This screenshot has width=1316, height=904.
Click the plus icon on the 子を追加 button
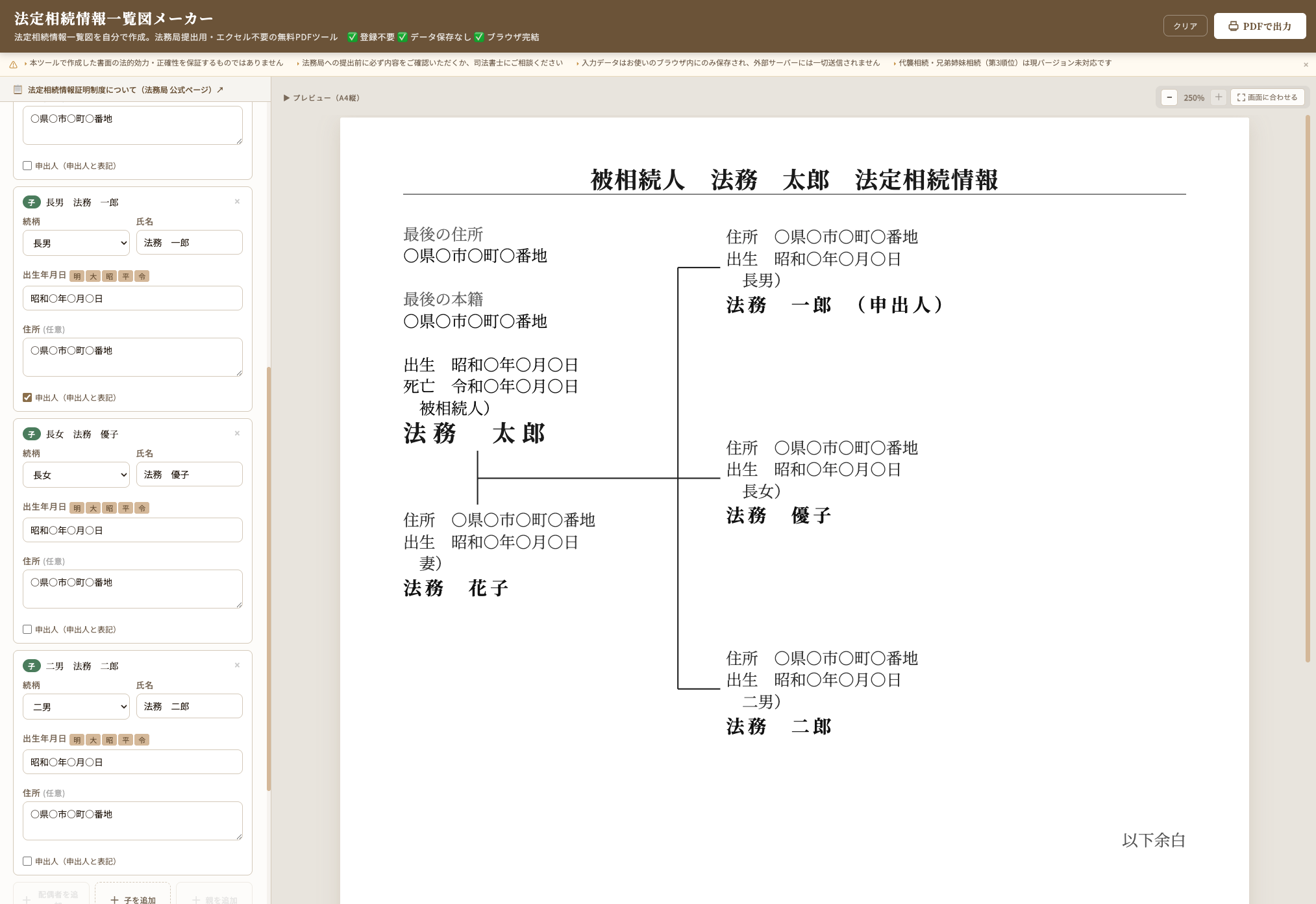[115, 900]
